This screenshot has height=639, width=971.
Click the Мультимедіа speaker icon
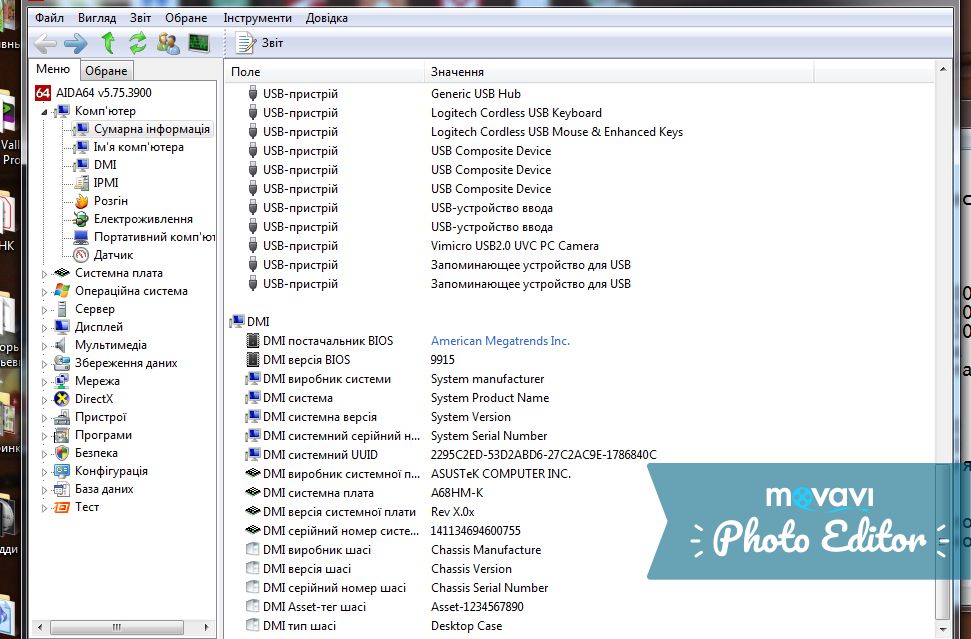tap(62, 344)
